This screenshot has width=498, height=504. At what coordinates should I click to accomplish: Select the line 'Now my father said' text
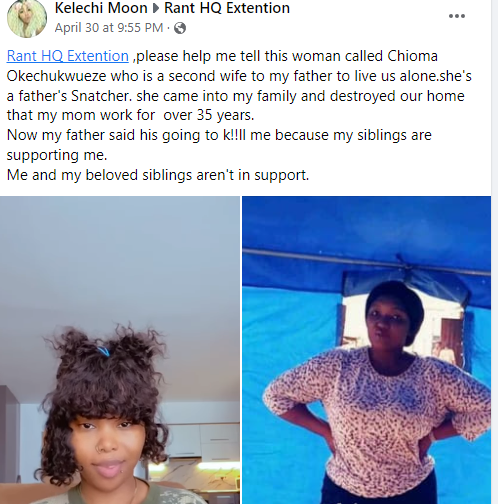pyautogui.click(x=219, y=135)
